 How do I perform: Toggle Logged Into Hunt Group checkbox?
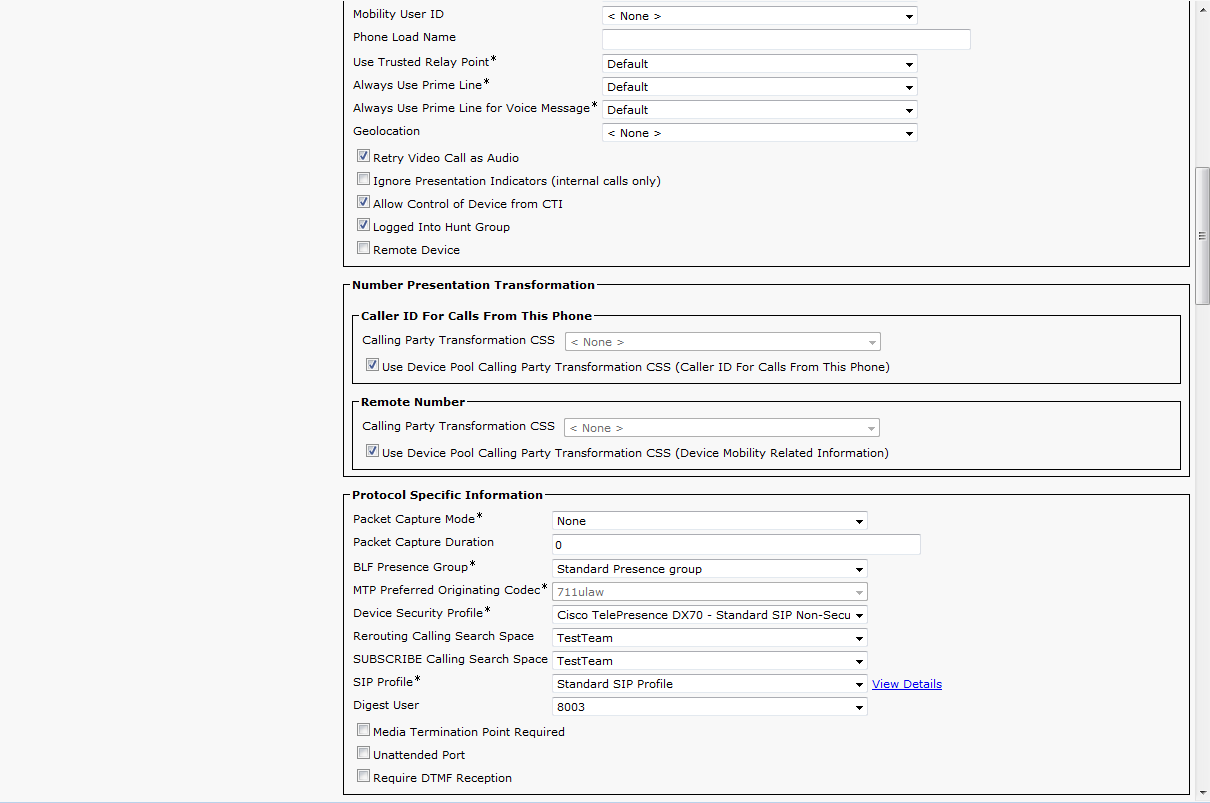click(x=364, y=226)
